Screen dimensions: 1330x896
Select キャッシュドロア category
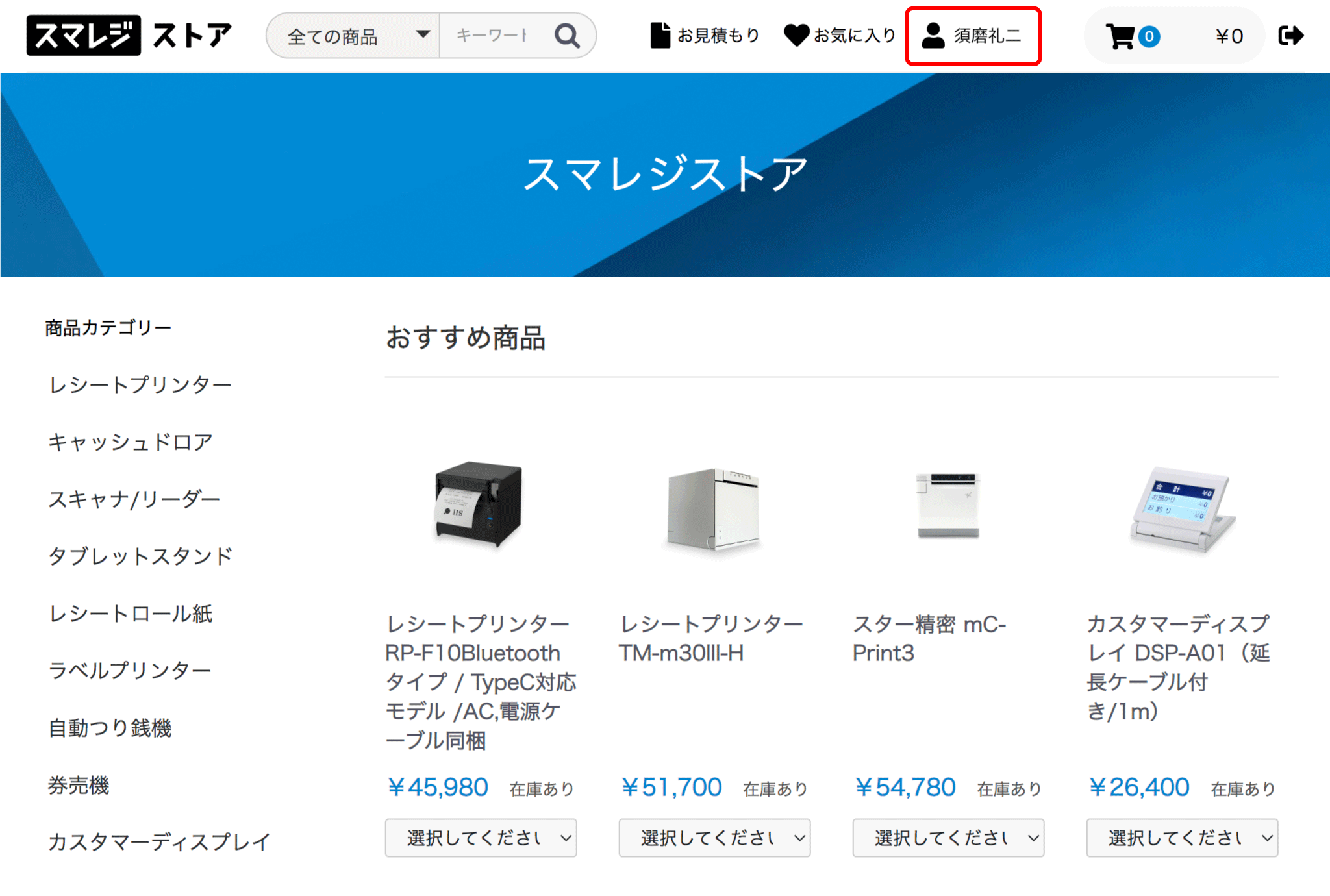coord(131,442)
